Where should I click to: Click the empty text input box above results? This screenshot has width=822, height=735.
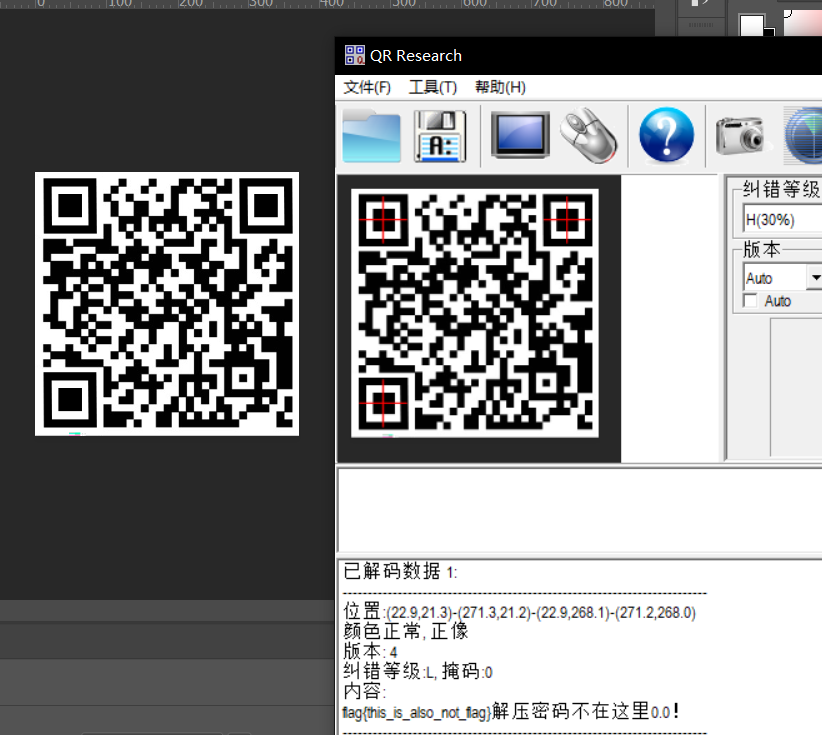click(x=578, y=509)
